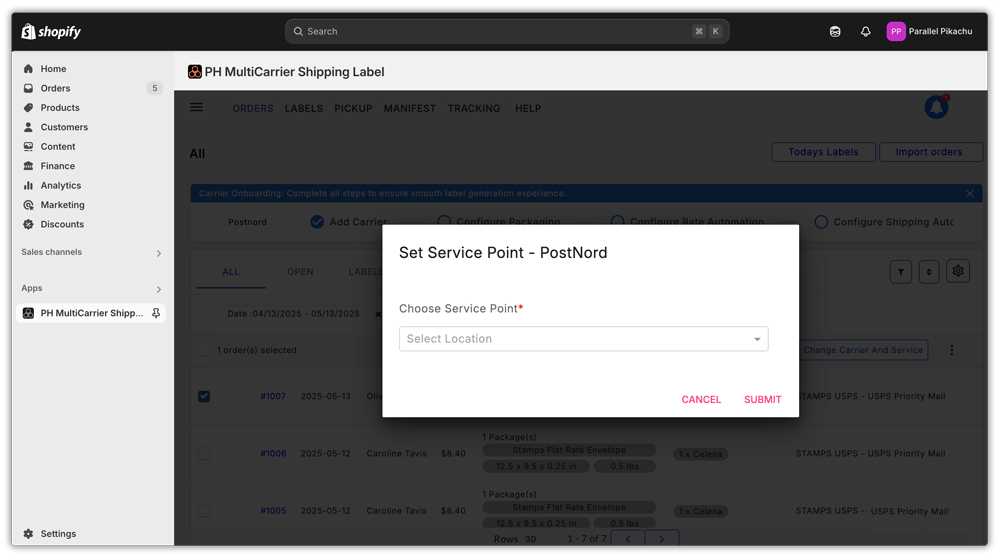Click the orders count badge 5
Screen dimensions: 1000x560
tap(154, 88)
